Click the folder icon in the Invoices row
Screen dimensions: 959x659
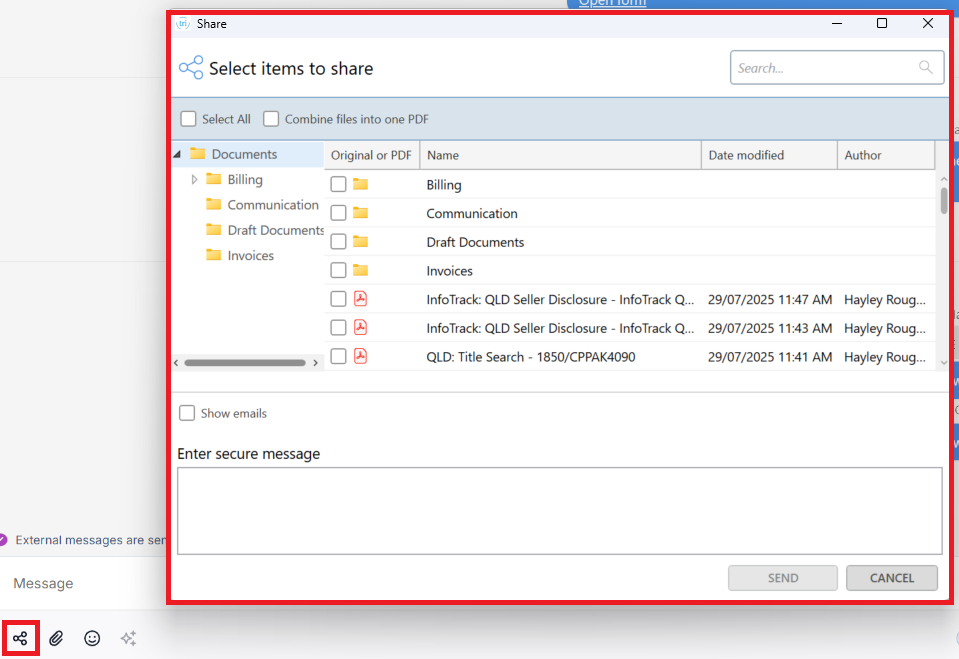point(361,270)
